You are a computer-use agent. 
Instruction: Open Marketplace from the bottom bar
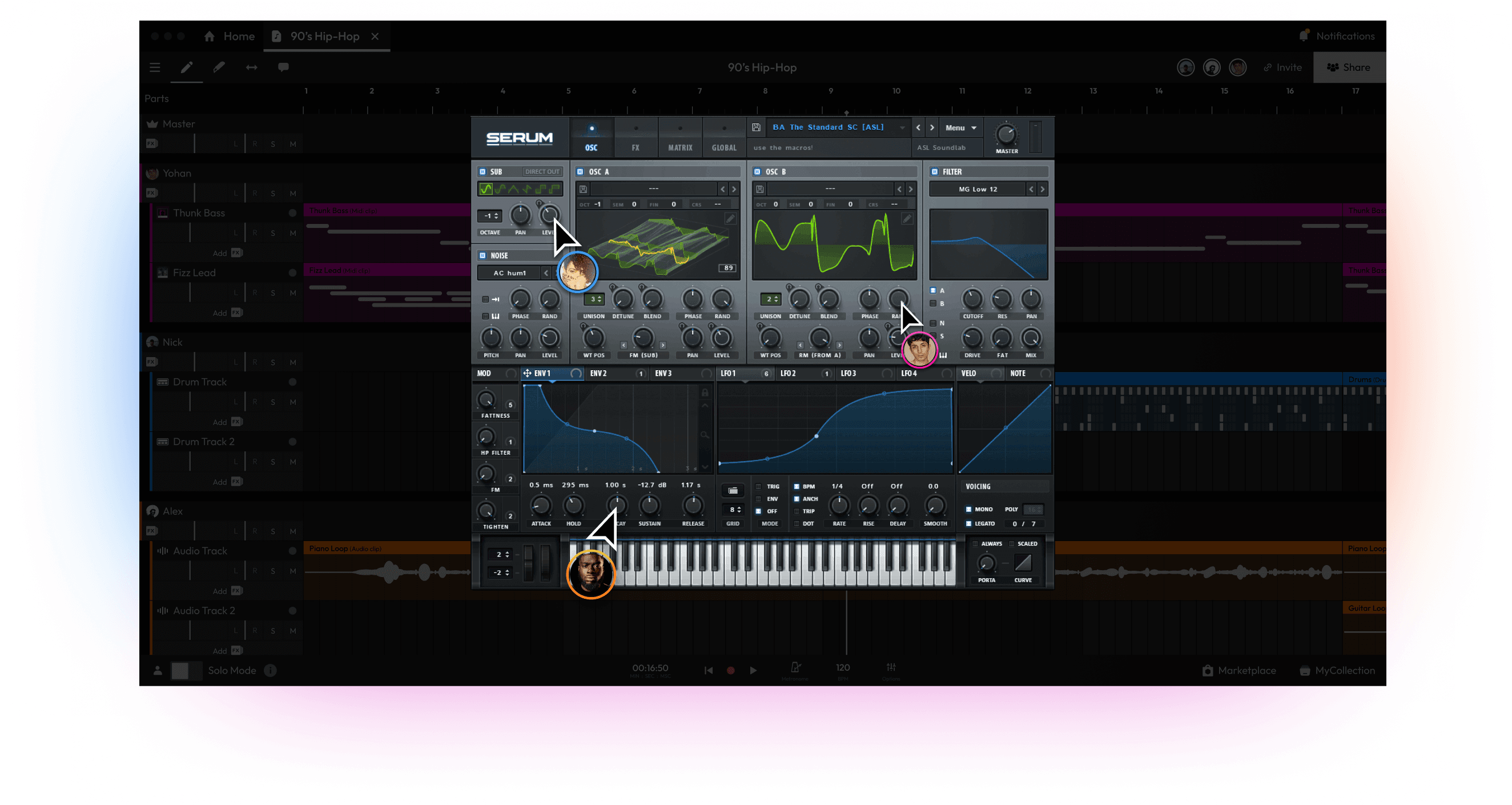tap(1240, 671)
